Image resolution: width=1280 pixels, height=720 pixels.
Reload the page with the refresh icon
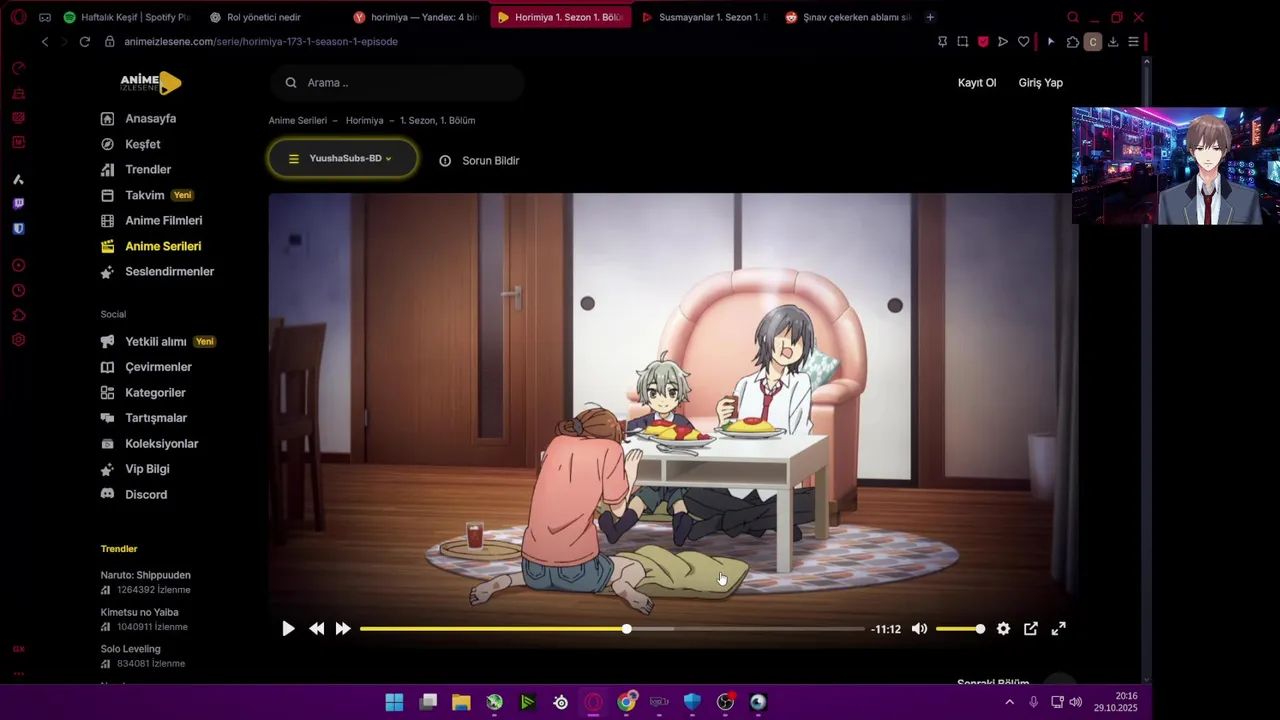tap(84, 41)
